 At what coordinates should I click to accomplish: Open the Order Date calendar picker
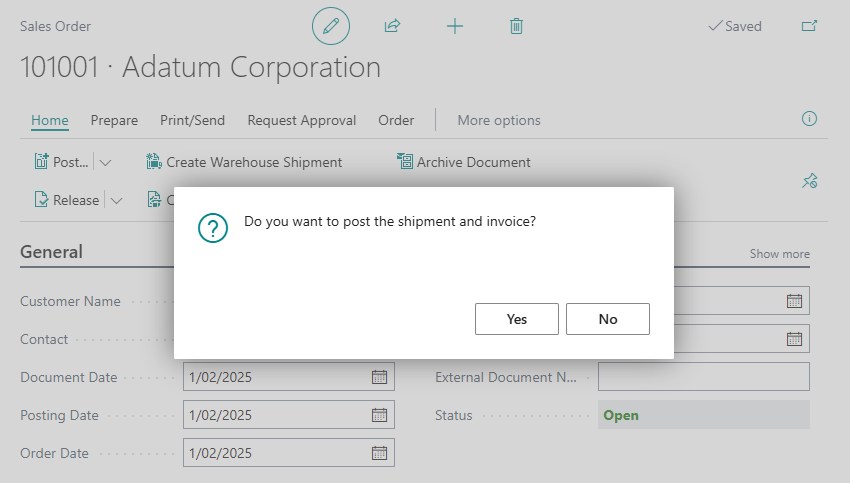pos(379,453)
